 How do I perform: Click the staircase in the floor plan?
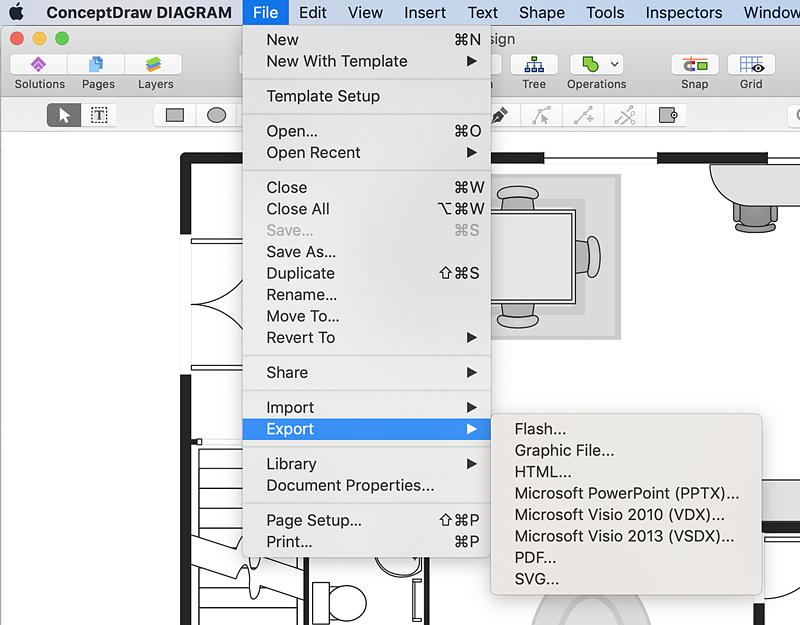[219, 536]
